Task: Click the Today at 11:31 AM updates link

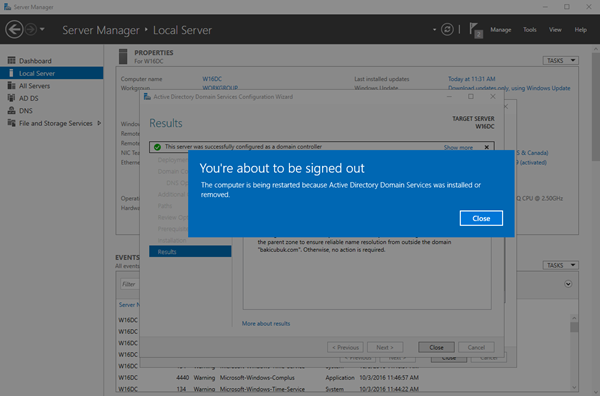Action: [x=471, y=79]
